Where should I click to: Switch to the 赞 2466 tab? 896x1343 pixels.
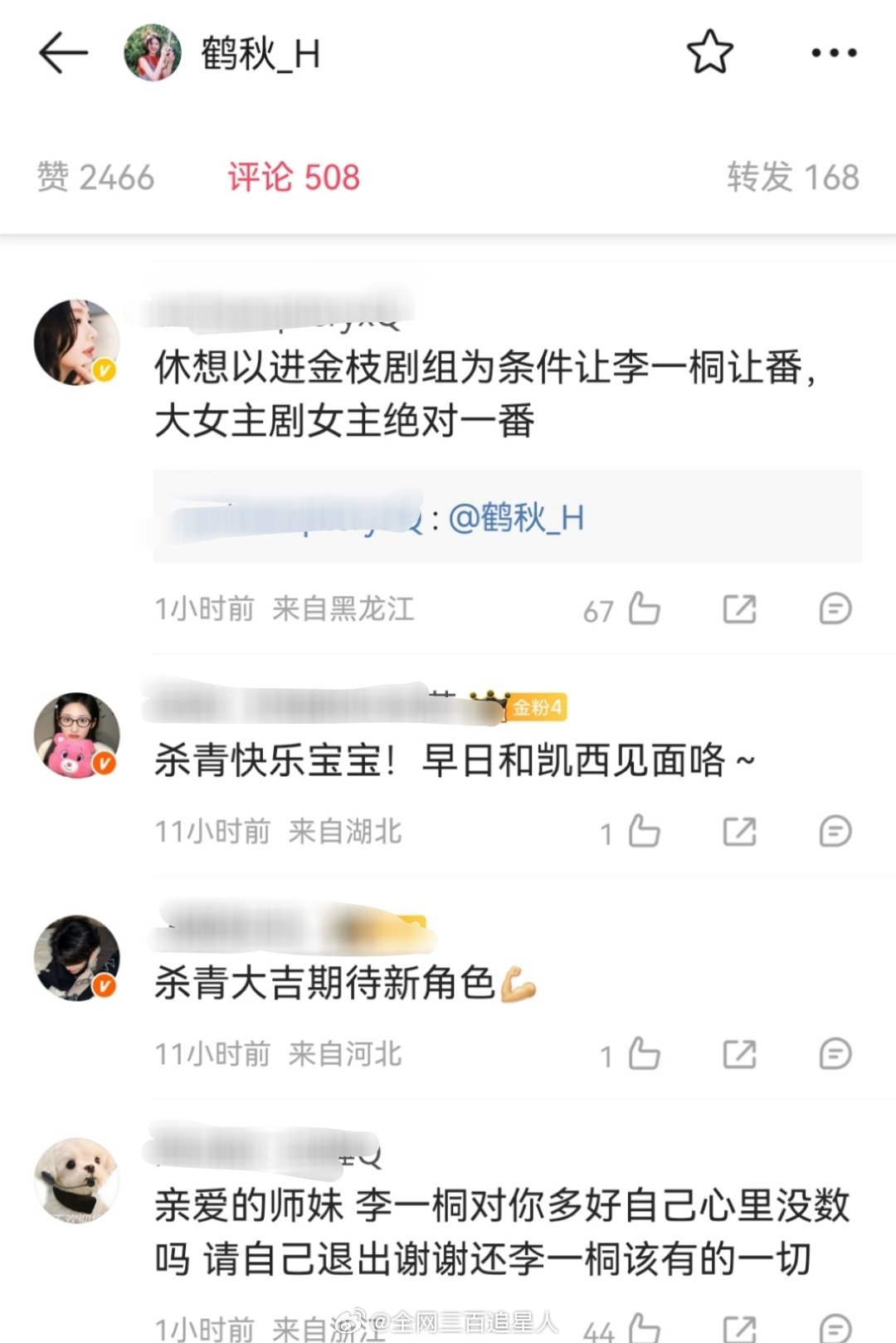pos(95,178)
